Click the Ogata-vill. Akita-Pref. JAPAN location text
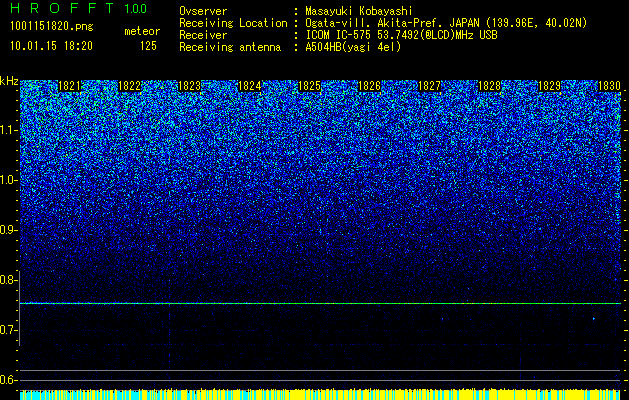 pyautogui.click(x=446, y=23)
